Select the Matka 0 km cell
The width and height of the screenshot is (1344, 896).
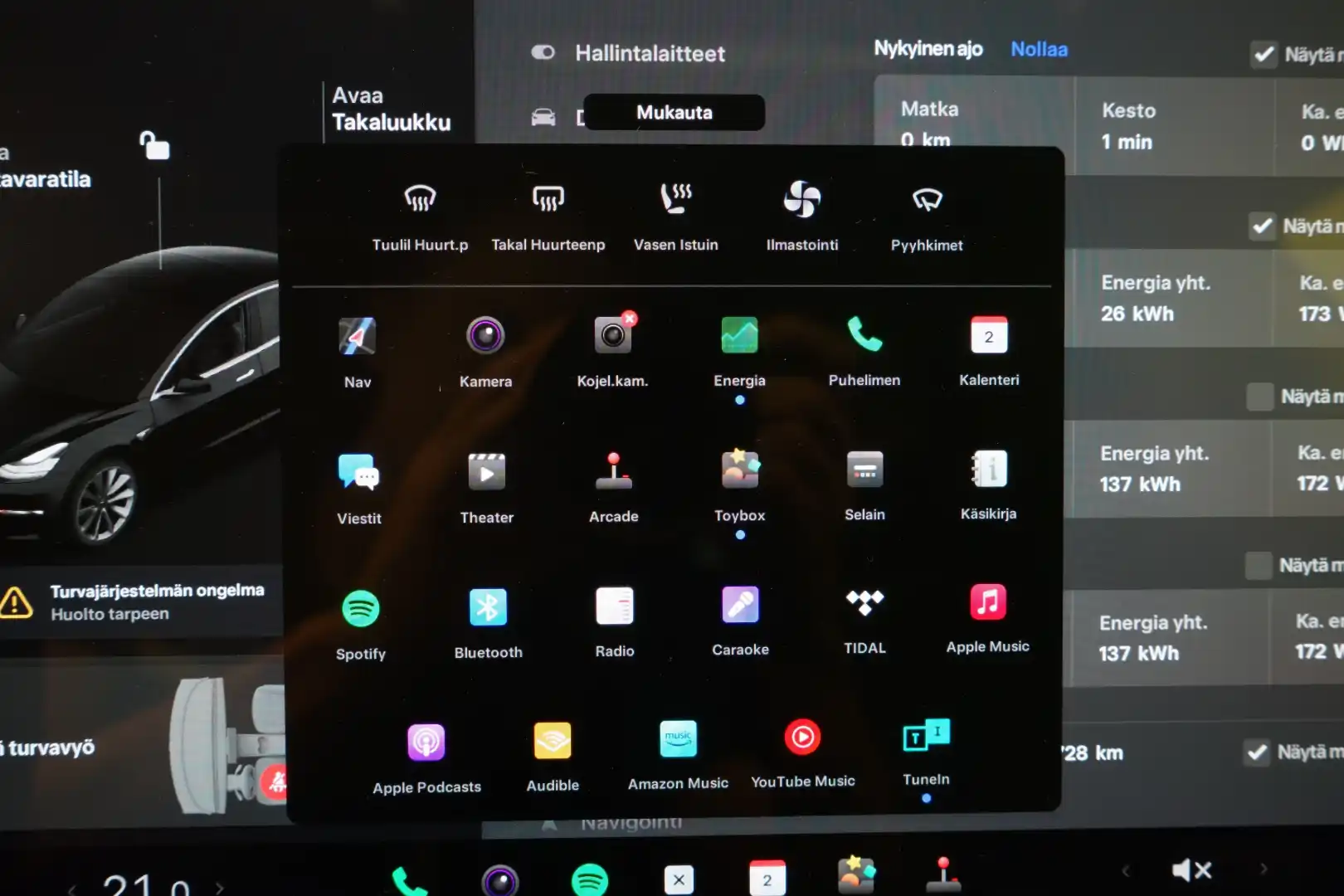[x=975, y=113]
